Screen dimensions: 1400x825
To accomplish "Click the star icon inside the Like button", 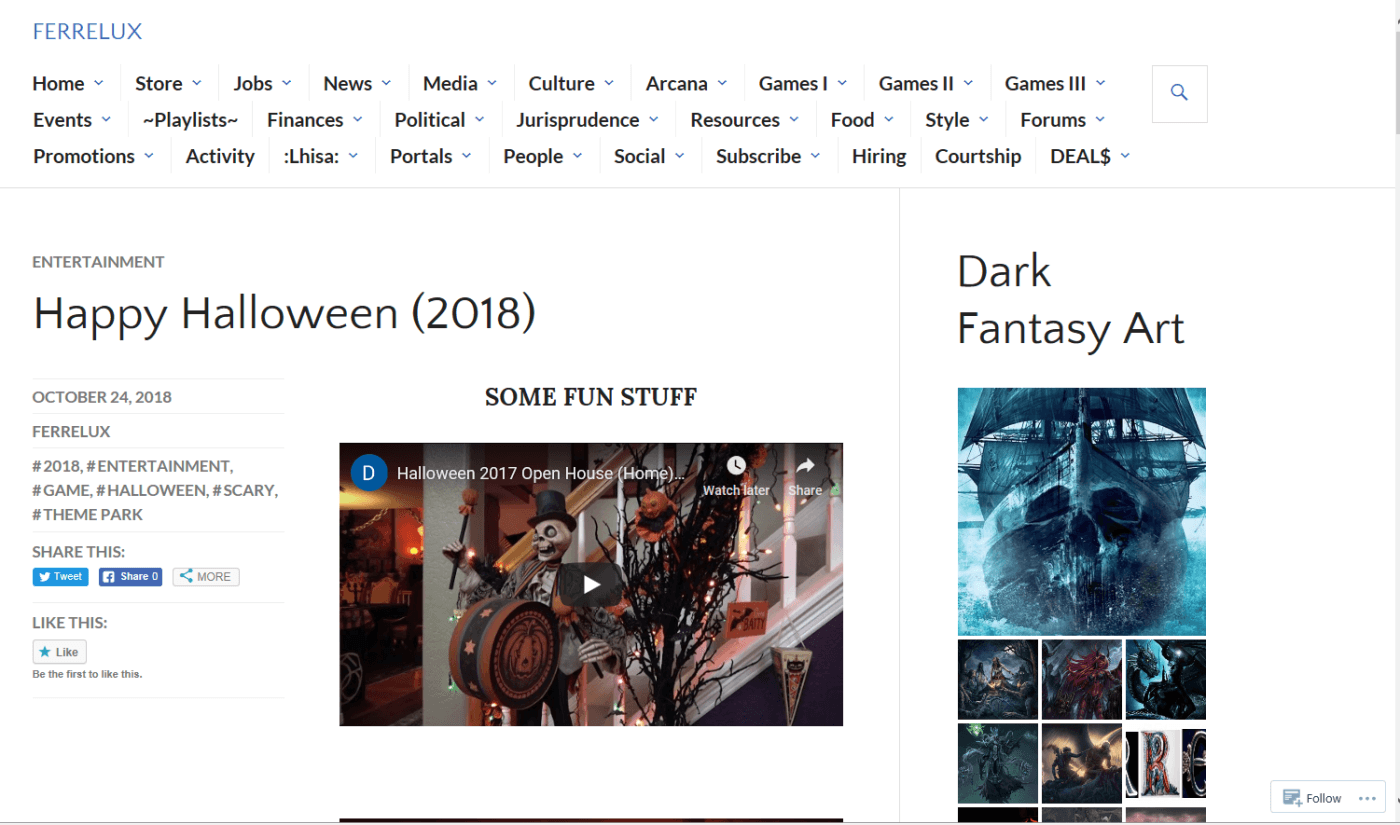I will coord(46,651).
